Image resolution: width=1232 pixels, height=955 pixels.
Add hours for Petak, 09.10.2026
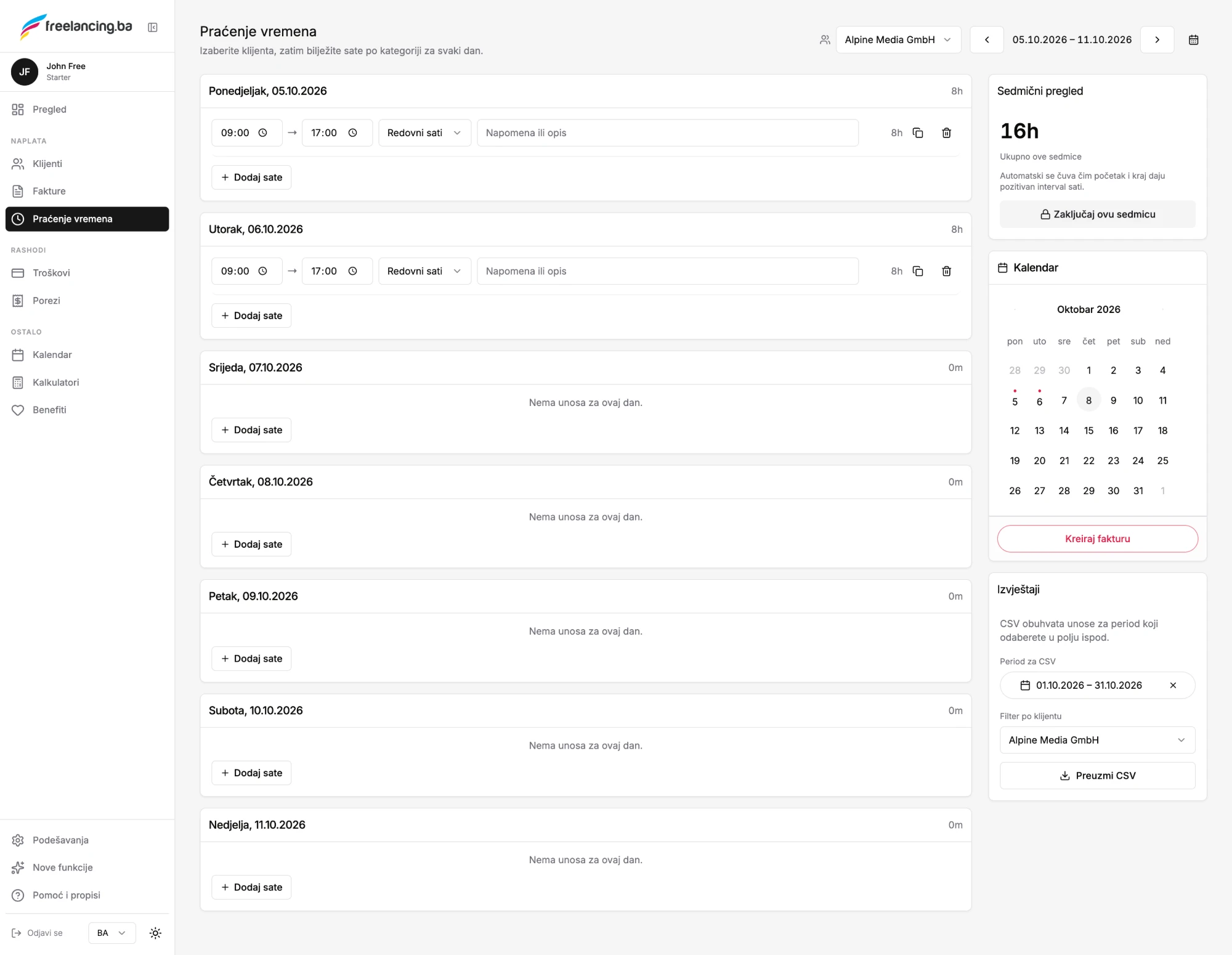pyautogui.click(x=251, y=659)
